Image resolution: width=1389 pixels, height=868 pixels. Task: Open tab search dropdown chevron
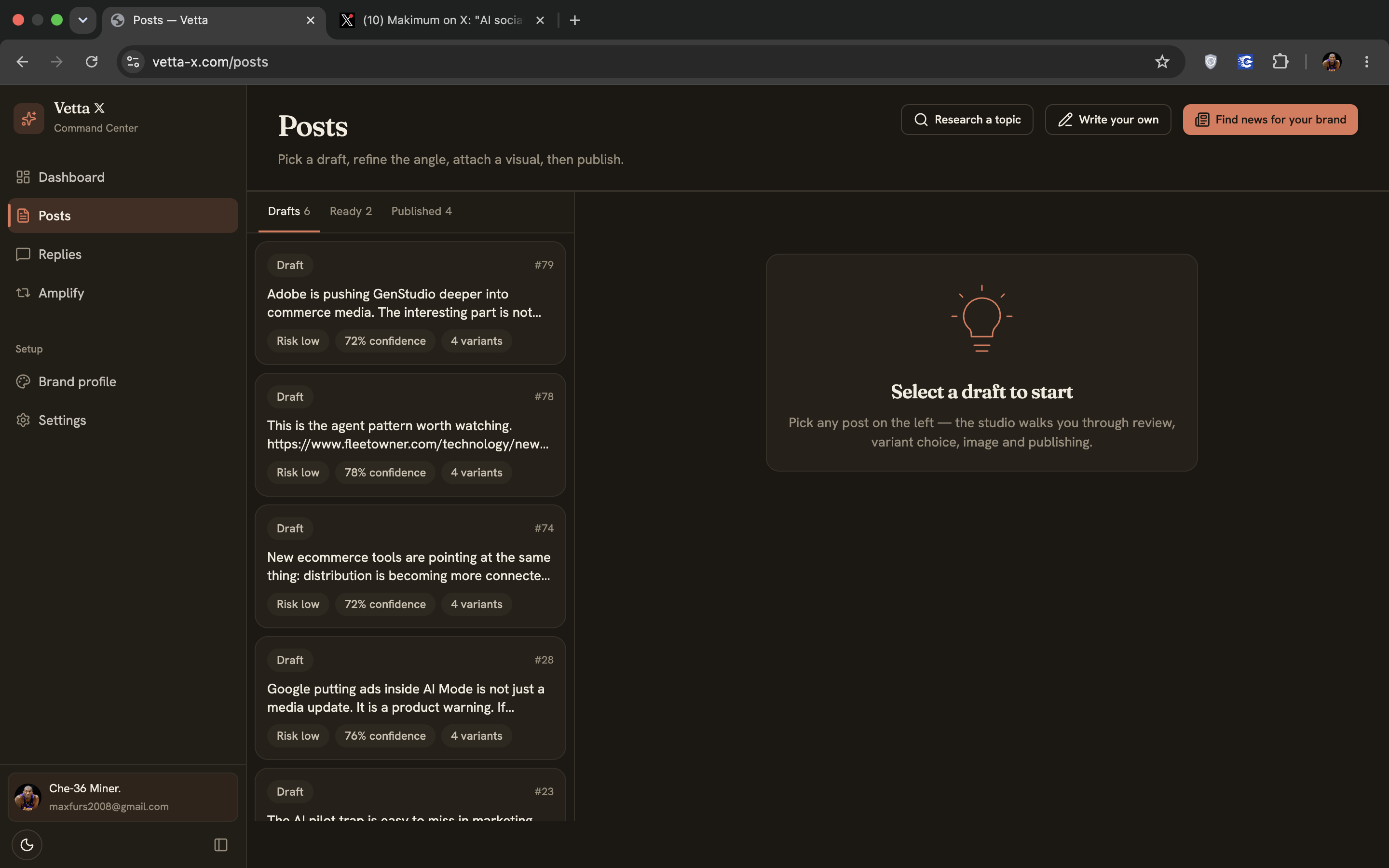click(x=82, y=20)
